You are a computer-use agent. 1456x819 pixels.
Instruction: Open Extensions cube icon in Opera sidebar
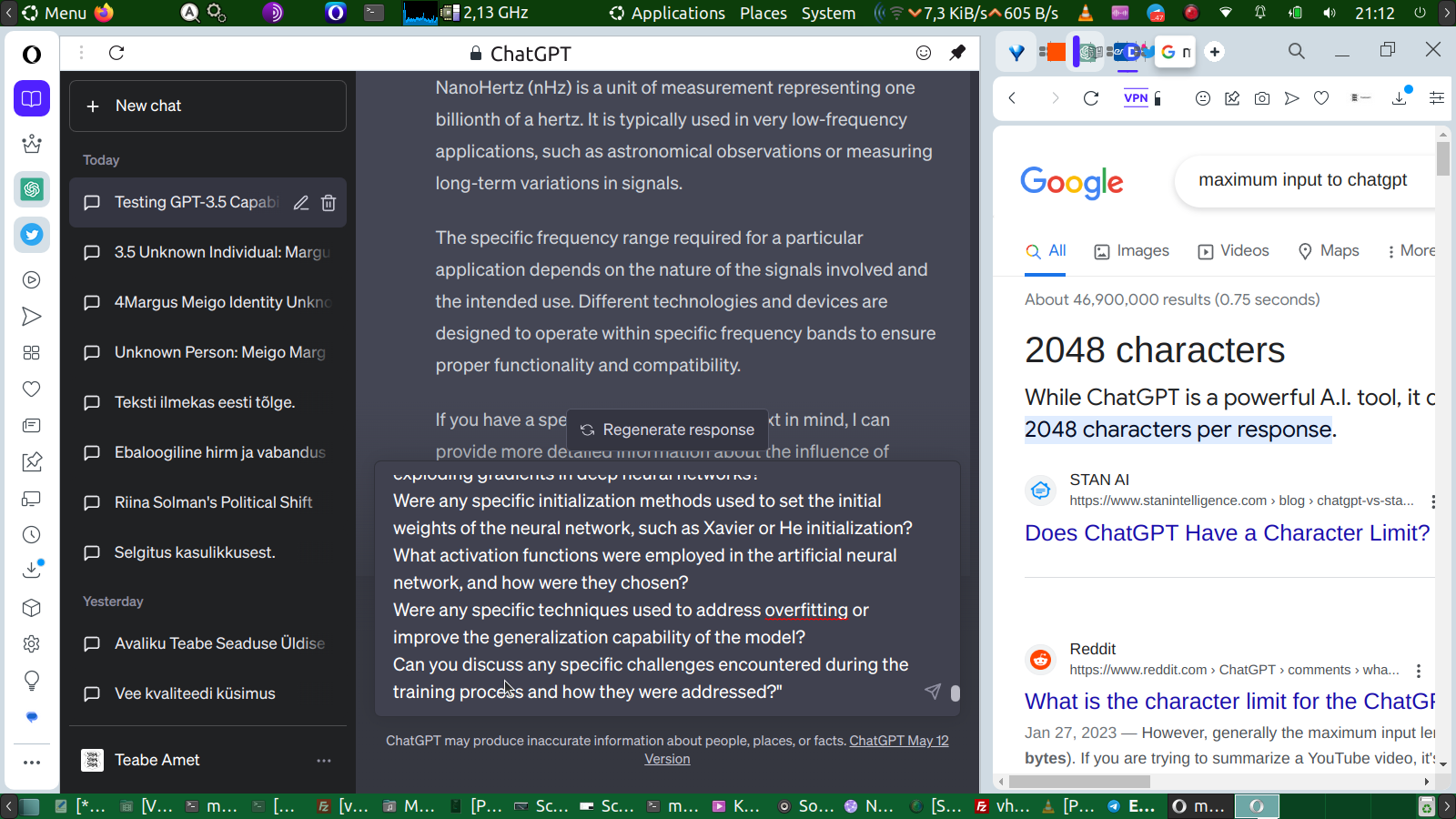click(x=32, y=608)
